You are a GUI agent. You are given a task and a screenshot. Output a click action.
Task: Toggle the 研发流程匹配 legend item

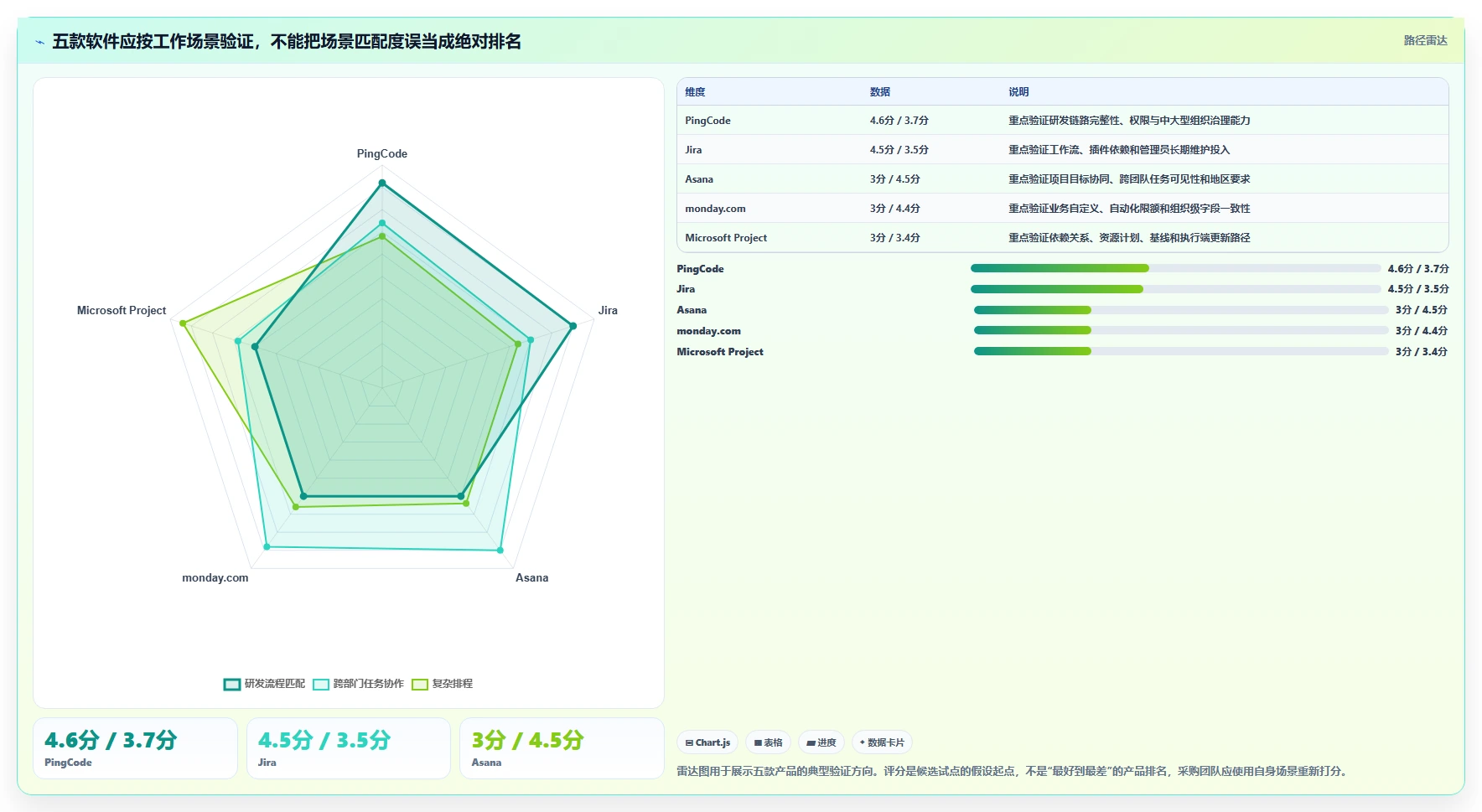(x=264, y=684)
